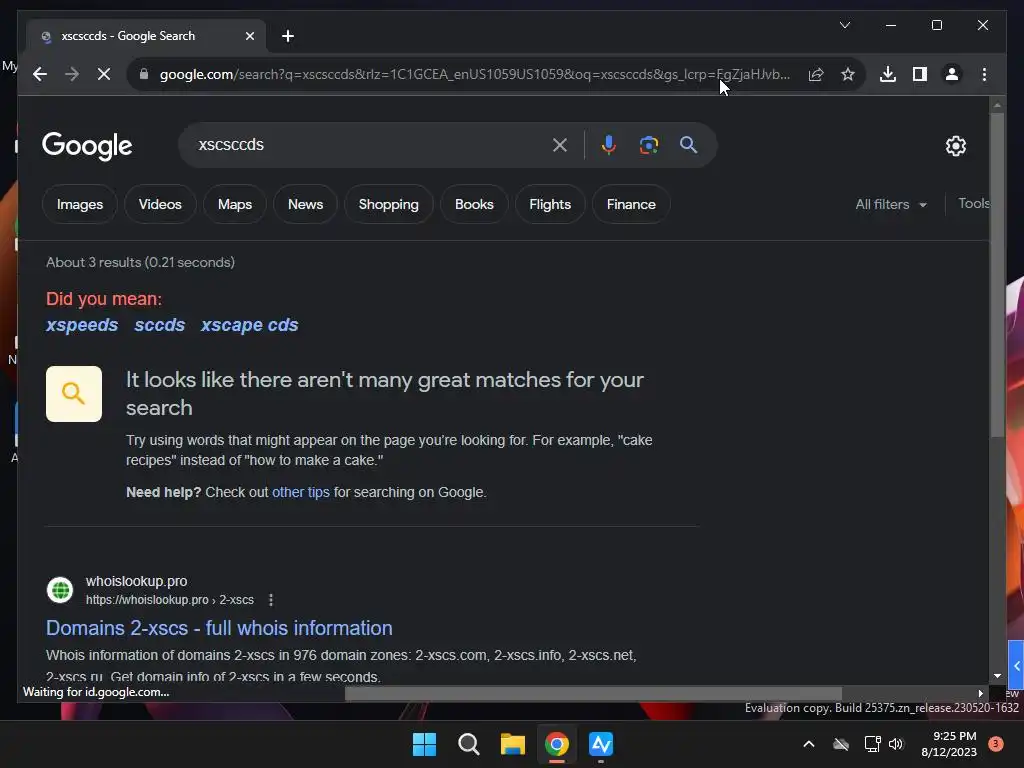Click the scrollbar down arrow
Image resolution: width=1024 pixels, height=768 pixels.
(997, 676)
